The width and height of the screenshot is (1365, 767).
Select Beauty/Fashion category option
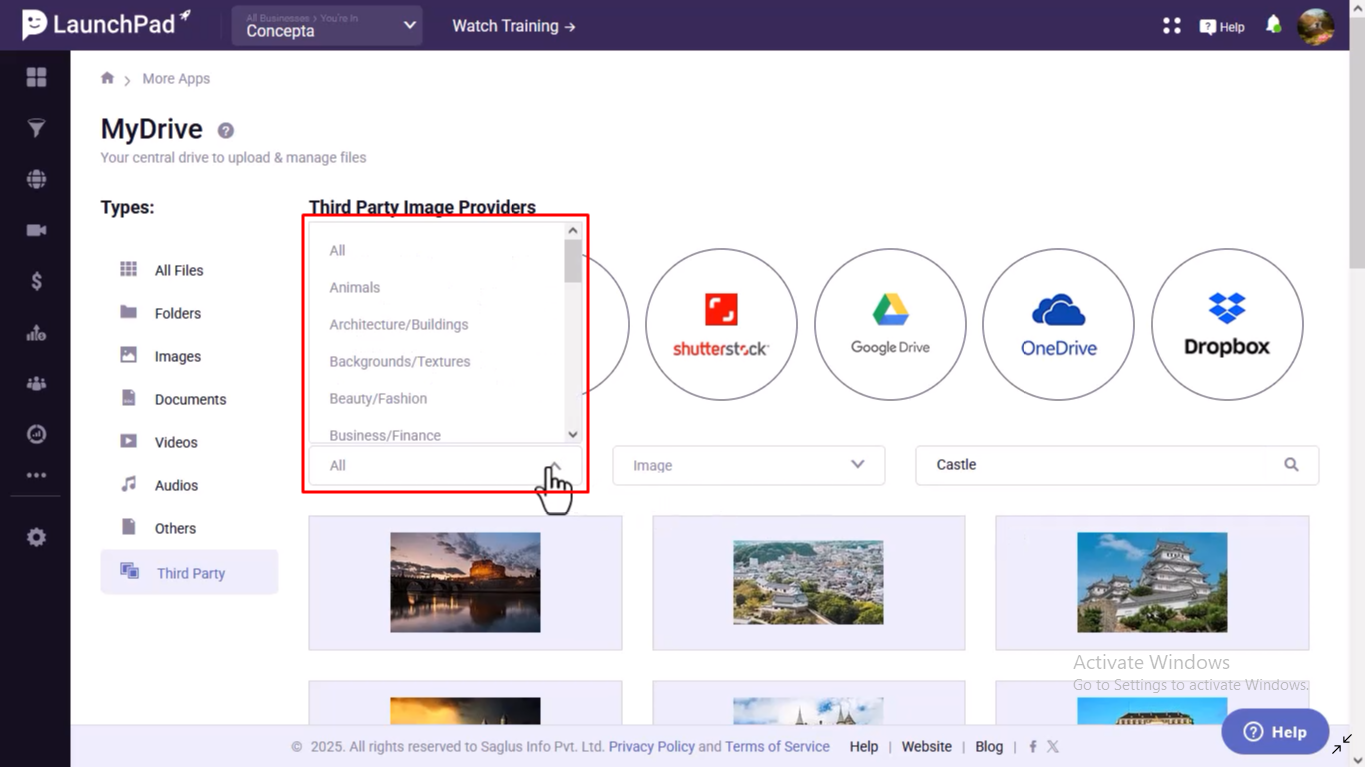[x=378, y=399]
